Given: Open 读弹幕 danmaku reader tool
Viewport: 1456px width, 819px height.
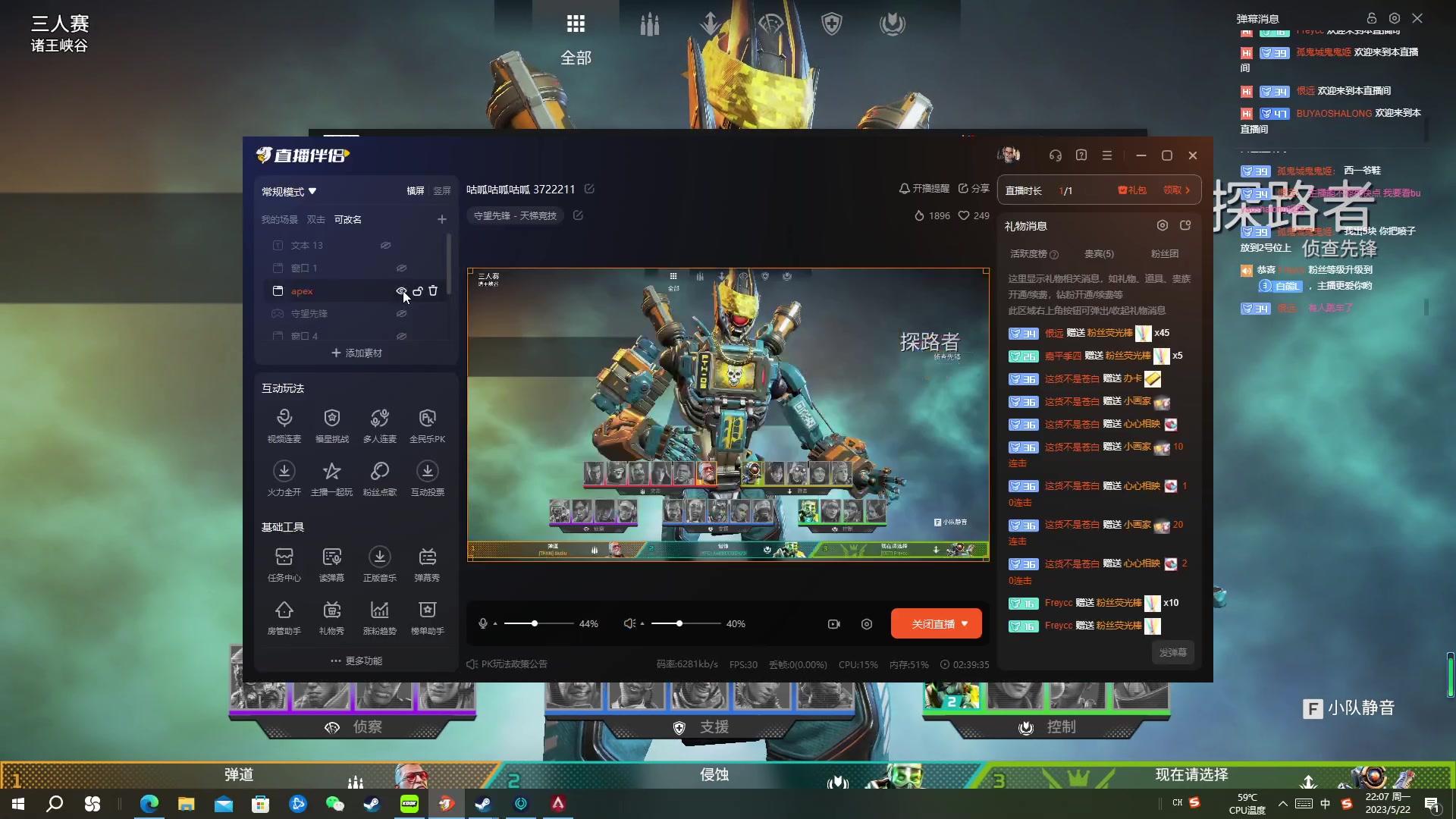Looking at the screenshot, I should [331, 564].
